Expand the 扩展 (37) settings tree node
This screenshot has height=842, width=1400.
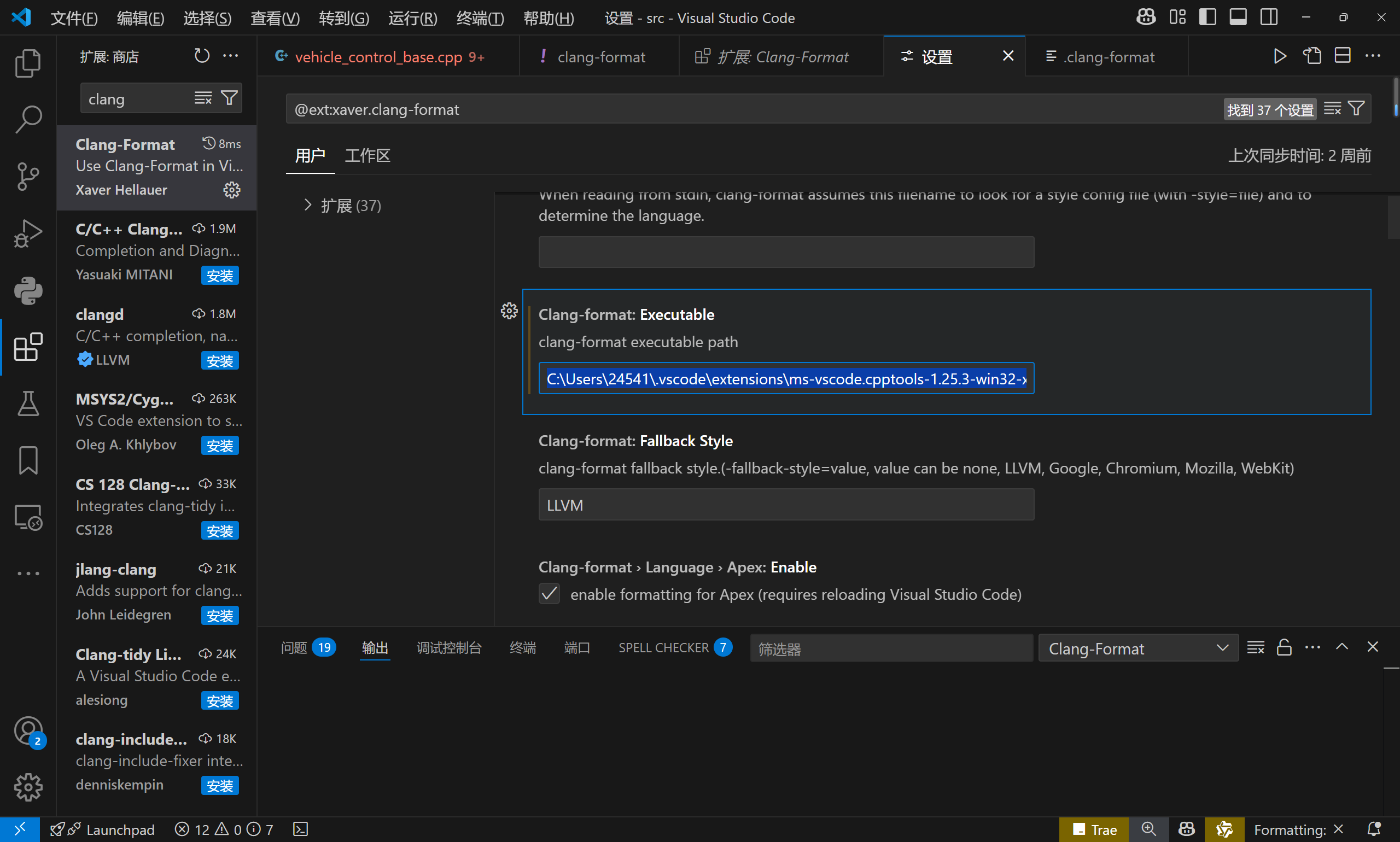tap(308, 205)
